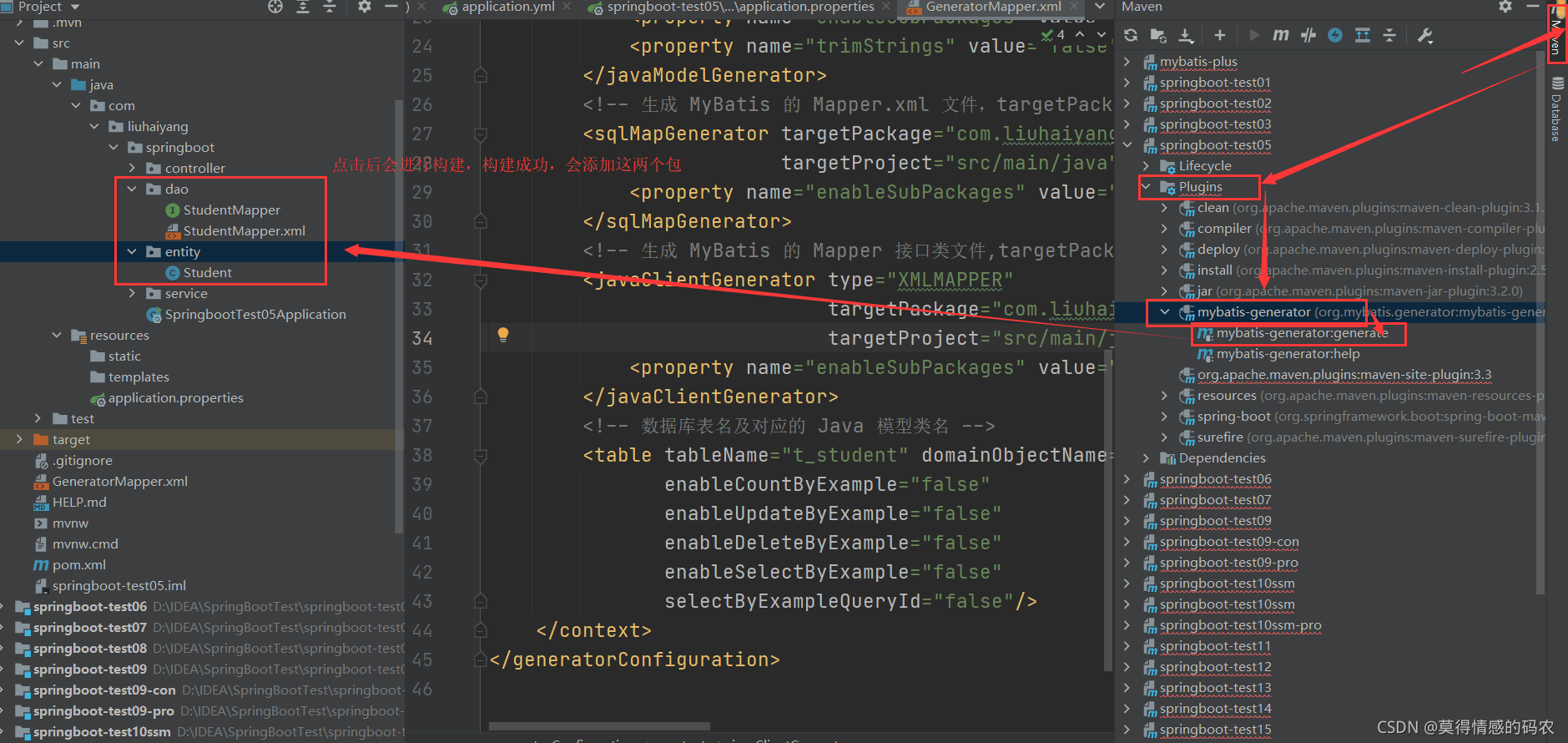Toggle fold marker on line 30
1568x743 pixels.
(x=481, y=221)
